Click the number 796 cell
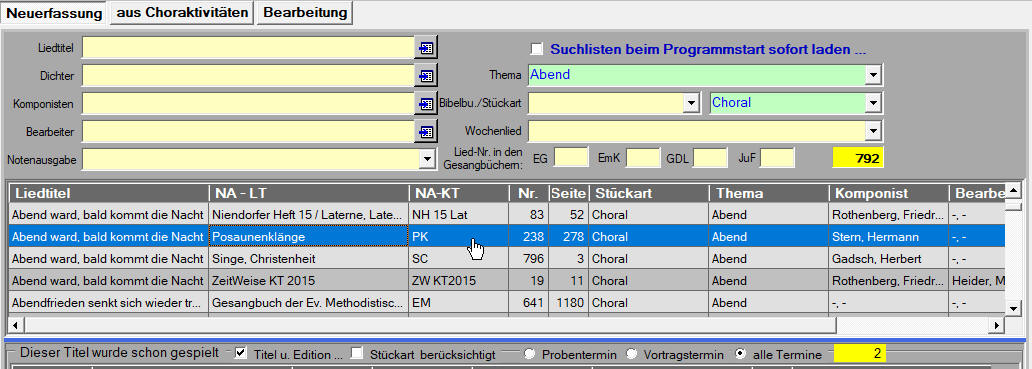This screenshot has height=369, width=1032. point(529,259)
